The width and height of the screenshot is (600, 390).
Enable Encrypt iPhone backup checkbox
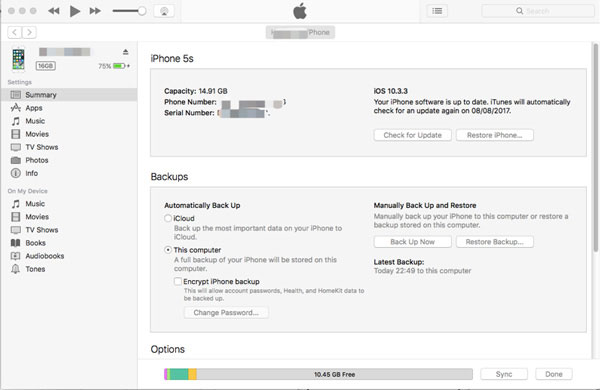click(x=178, y=281)
